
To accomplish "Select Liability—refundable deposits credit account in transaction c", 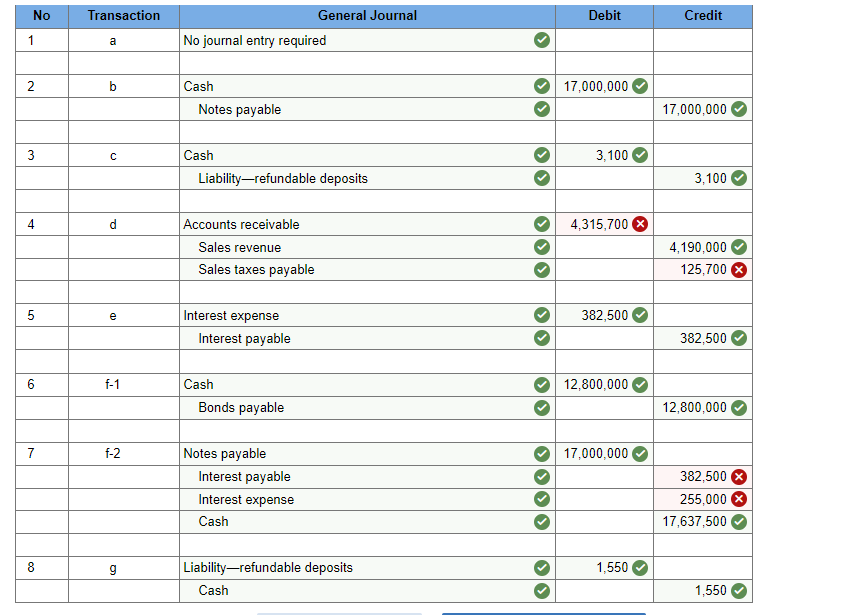I will tap(367, 178).
